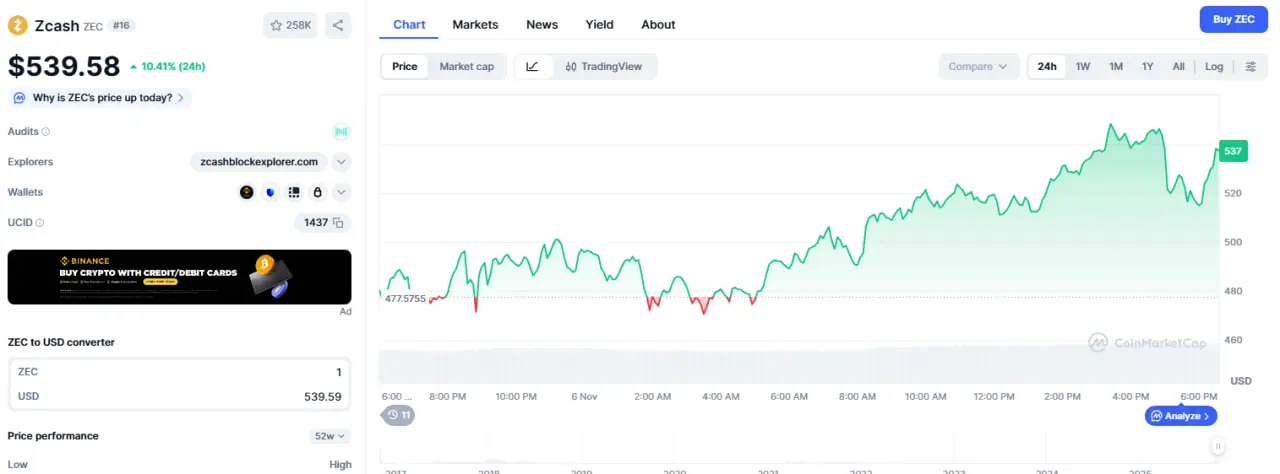Switch to the Markets tab

point(475,24)
